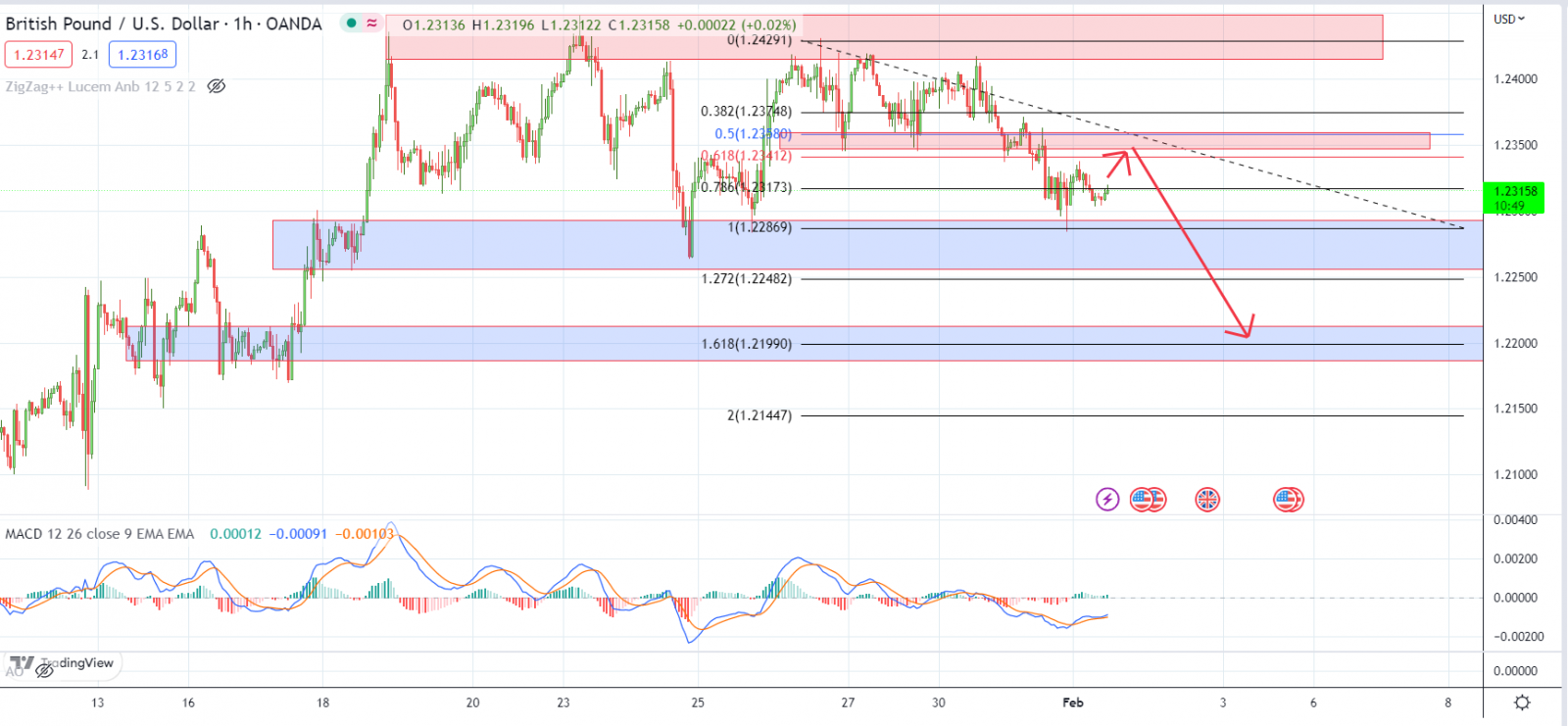Screen dimensions: 1568x726
Task: Select the Fib level 1(1.22869) label
Action: pos(759,227)
